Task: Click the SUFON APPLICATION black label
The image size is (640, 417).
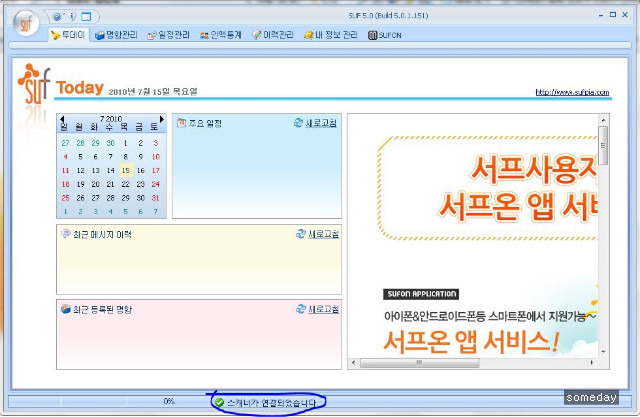Action: click(x=421, y=294)
